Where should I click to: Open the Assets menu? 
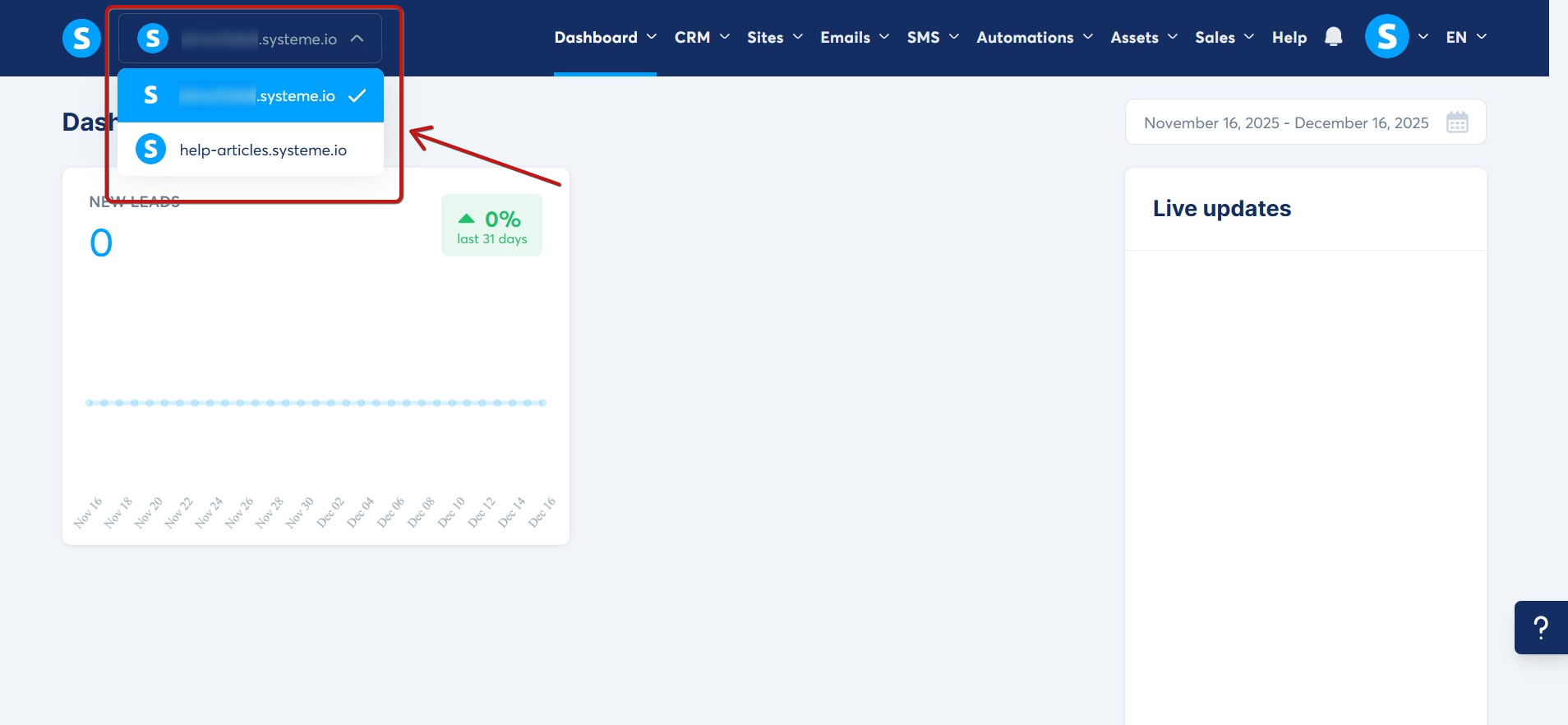pos(1144,37)
